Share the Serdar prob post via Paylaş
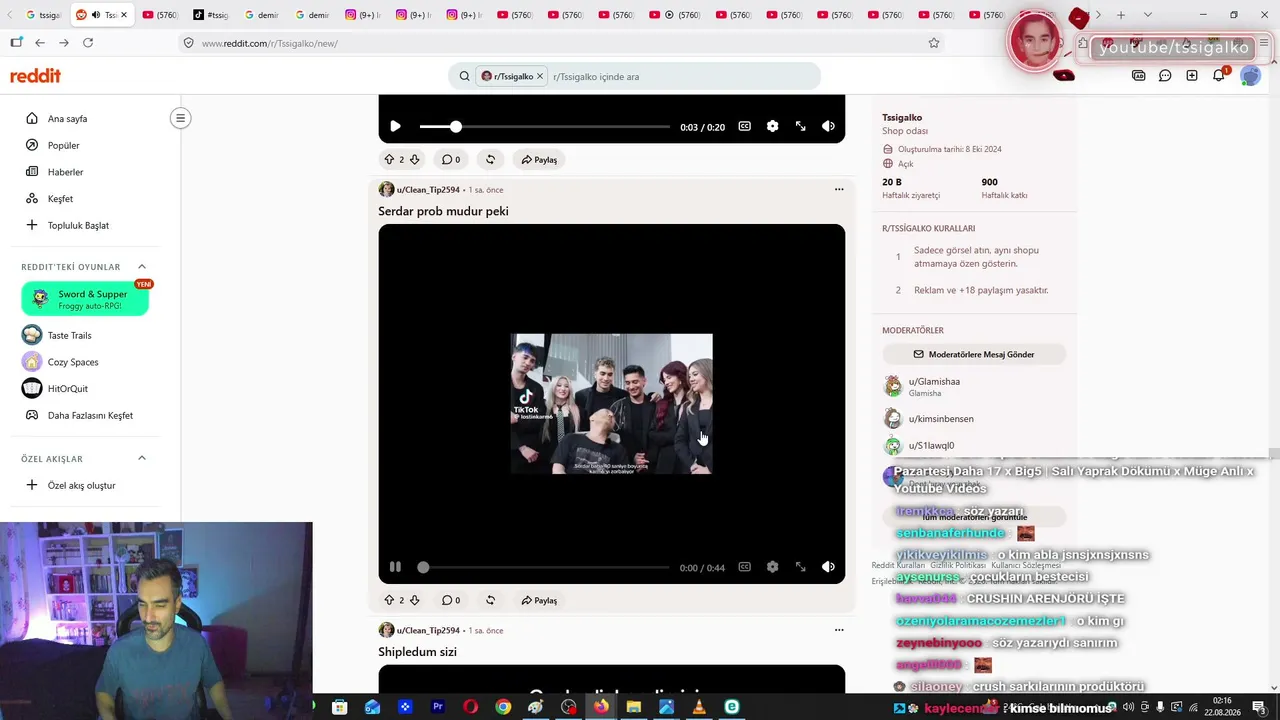1280x720 pixels. tap(539, 600)
